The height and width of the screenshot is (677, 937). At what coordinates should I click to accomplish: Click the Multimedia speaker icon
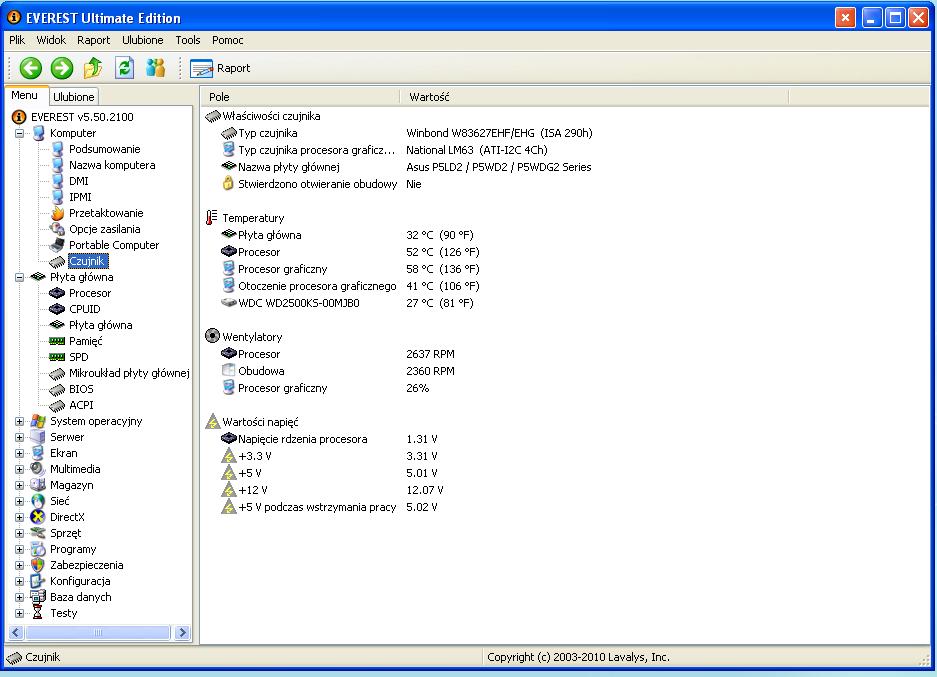(38, 469)
